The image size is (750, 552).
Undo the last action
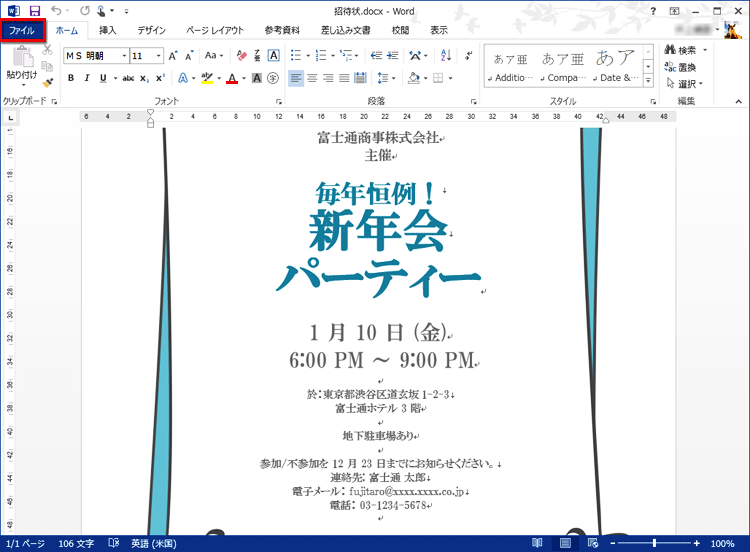pos(56,11)
